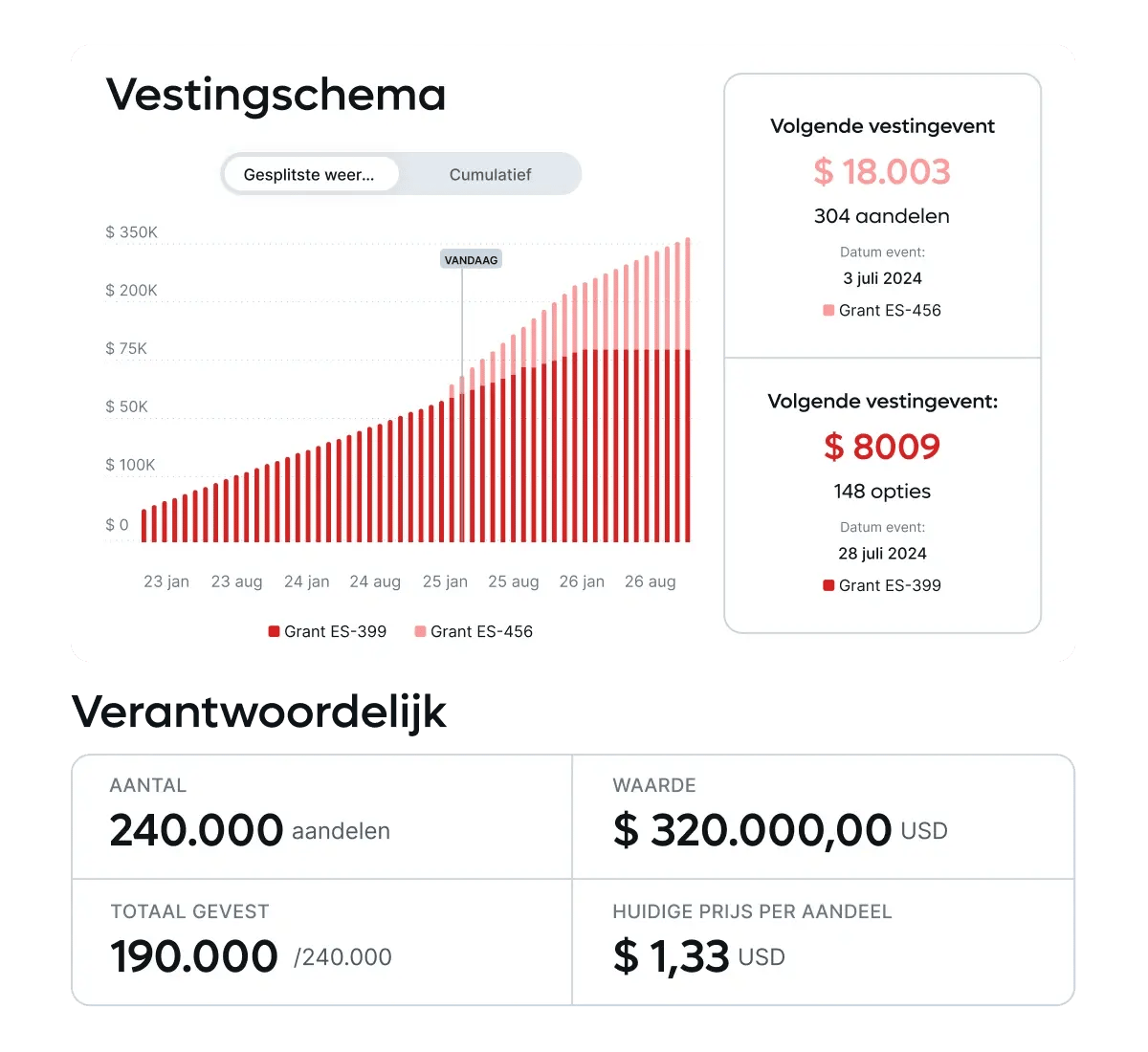Click the HUIDIGE PRIJS PER AANDEEL value
Viewport: 1148px width, 1052px height.
699,956
